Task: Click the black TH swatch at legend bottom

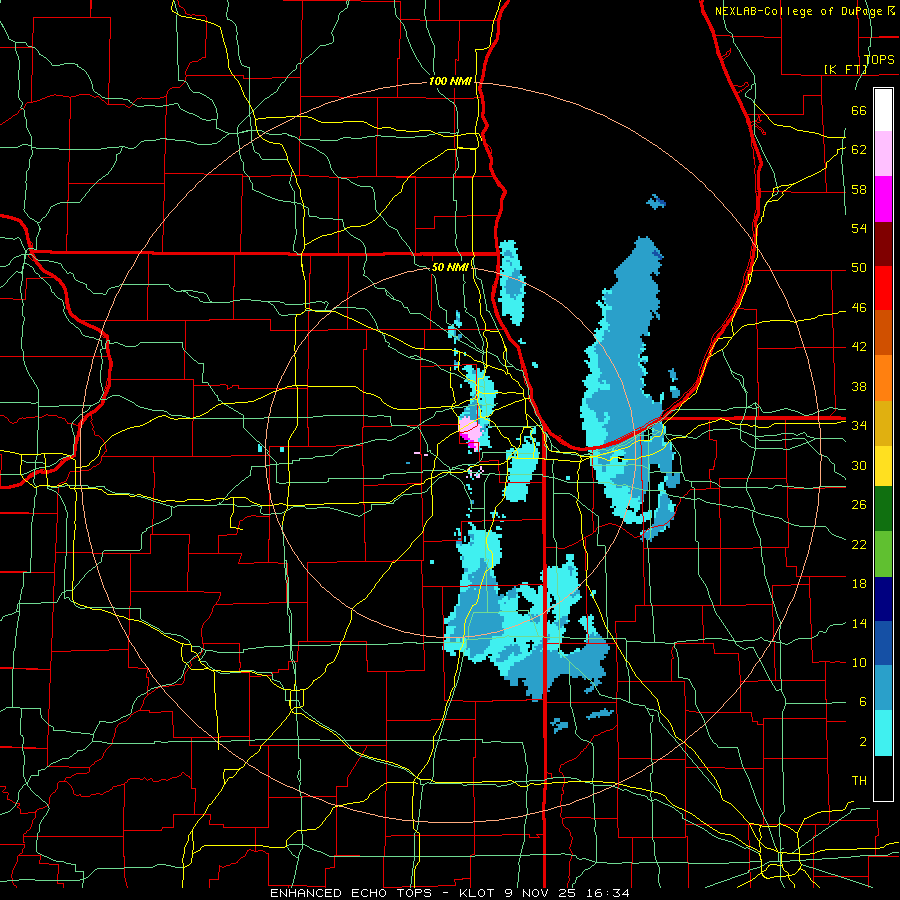Action: (883, 778)
